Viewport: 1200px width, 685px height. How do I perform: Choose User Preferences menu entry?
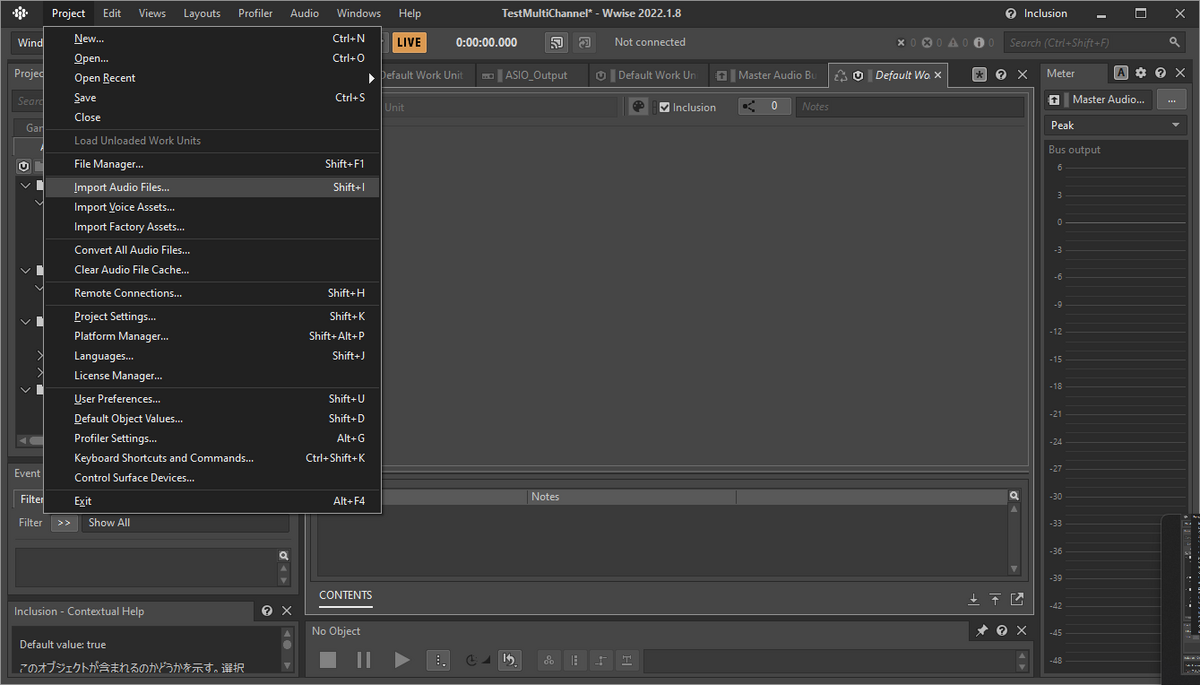(212, 399)
